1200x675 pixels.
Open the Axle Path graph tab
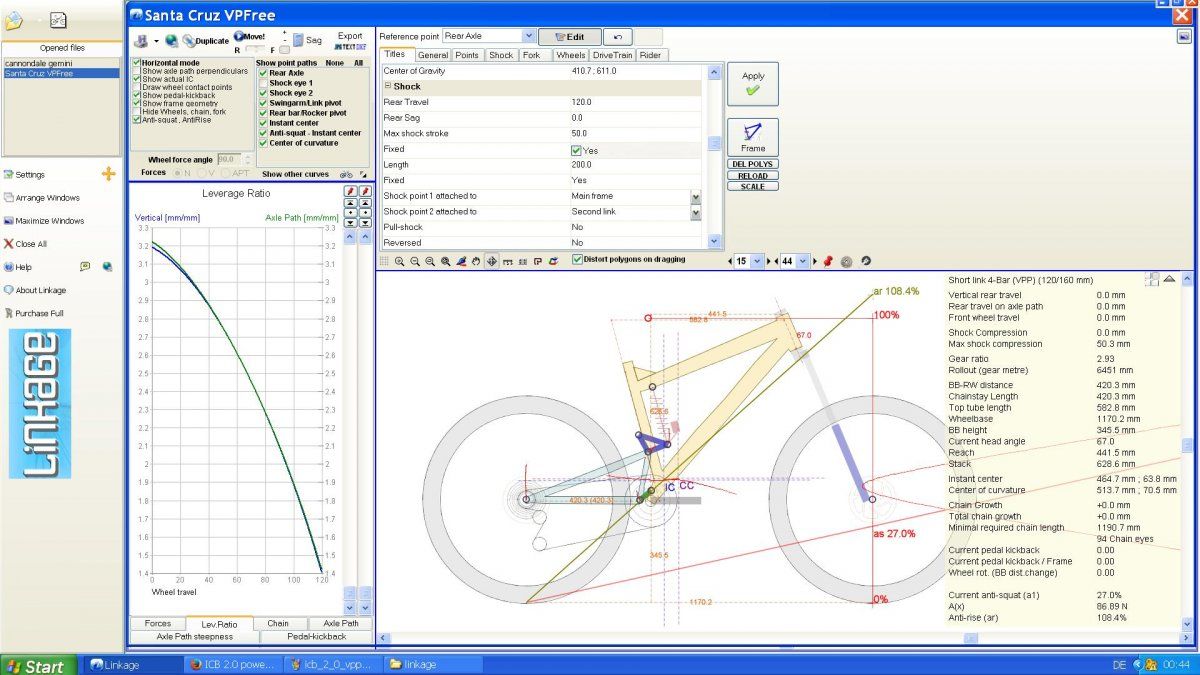click(339, 623)
